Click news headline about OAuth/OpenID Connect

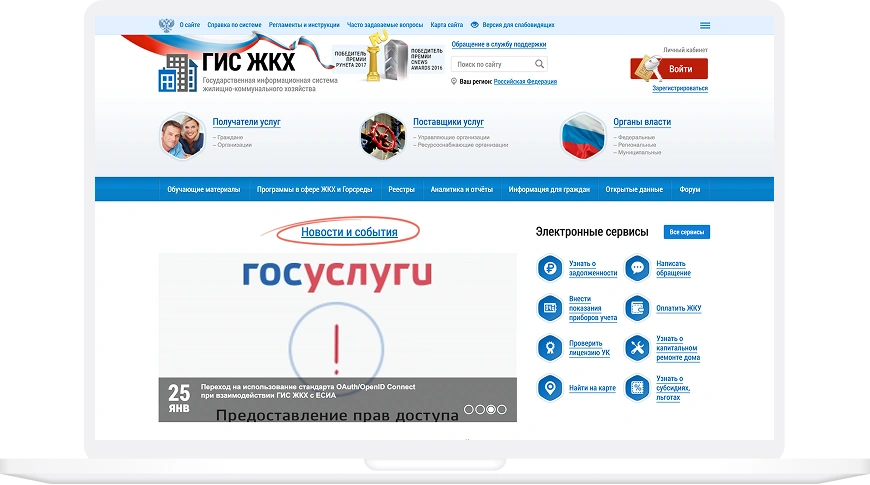pyautogui.click(x=308, y=391)
